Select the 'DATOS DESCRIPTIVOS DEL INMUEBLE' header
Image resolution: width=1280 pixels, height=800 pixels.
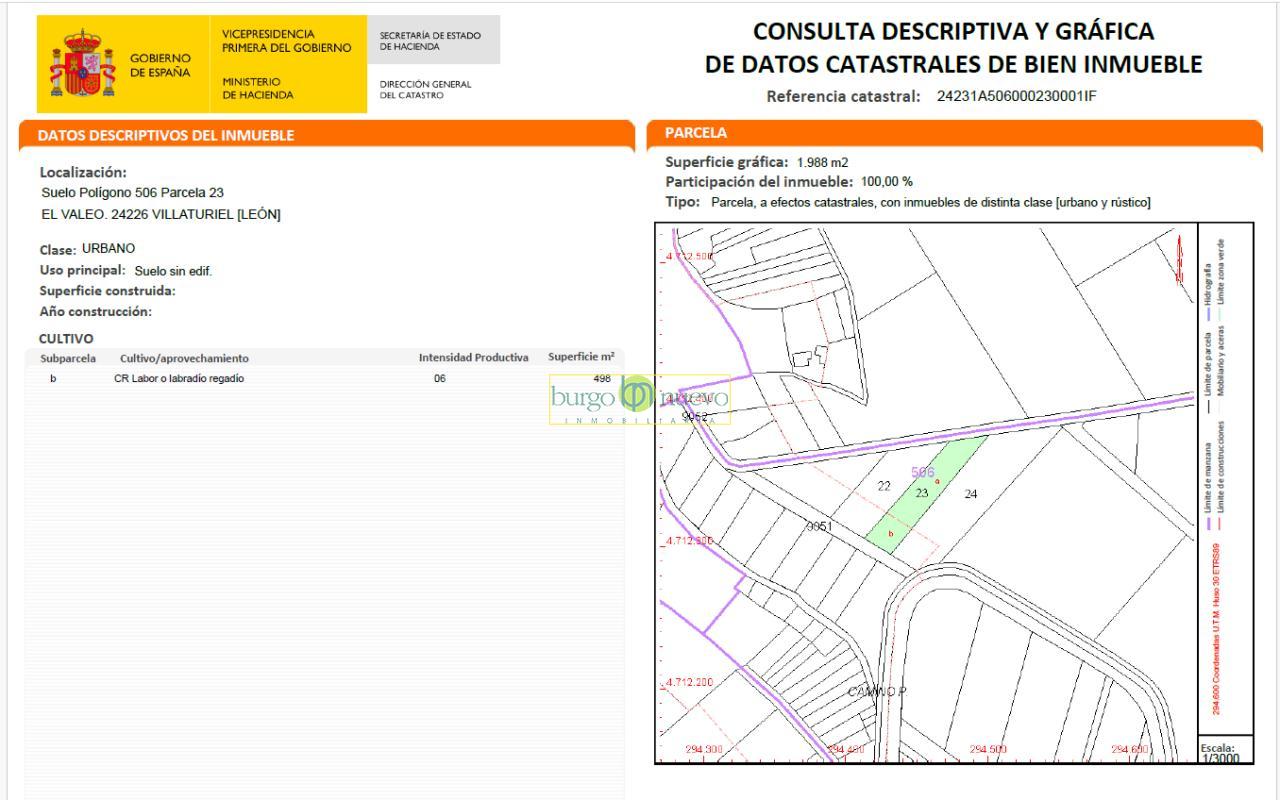(x=166, y=136)
